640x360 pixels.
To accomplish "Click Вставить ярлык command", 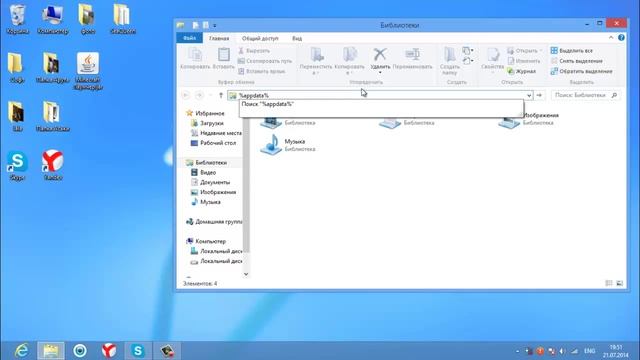I will coord(262,71).
